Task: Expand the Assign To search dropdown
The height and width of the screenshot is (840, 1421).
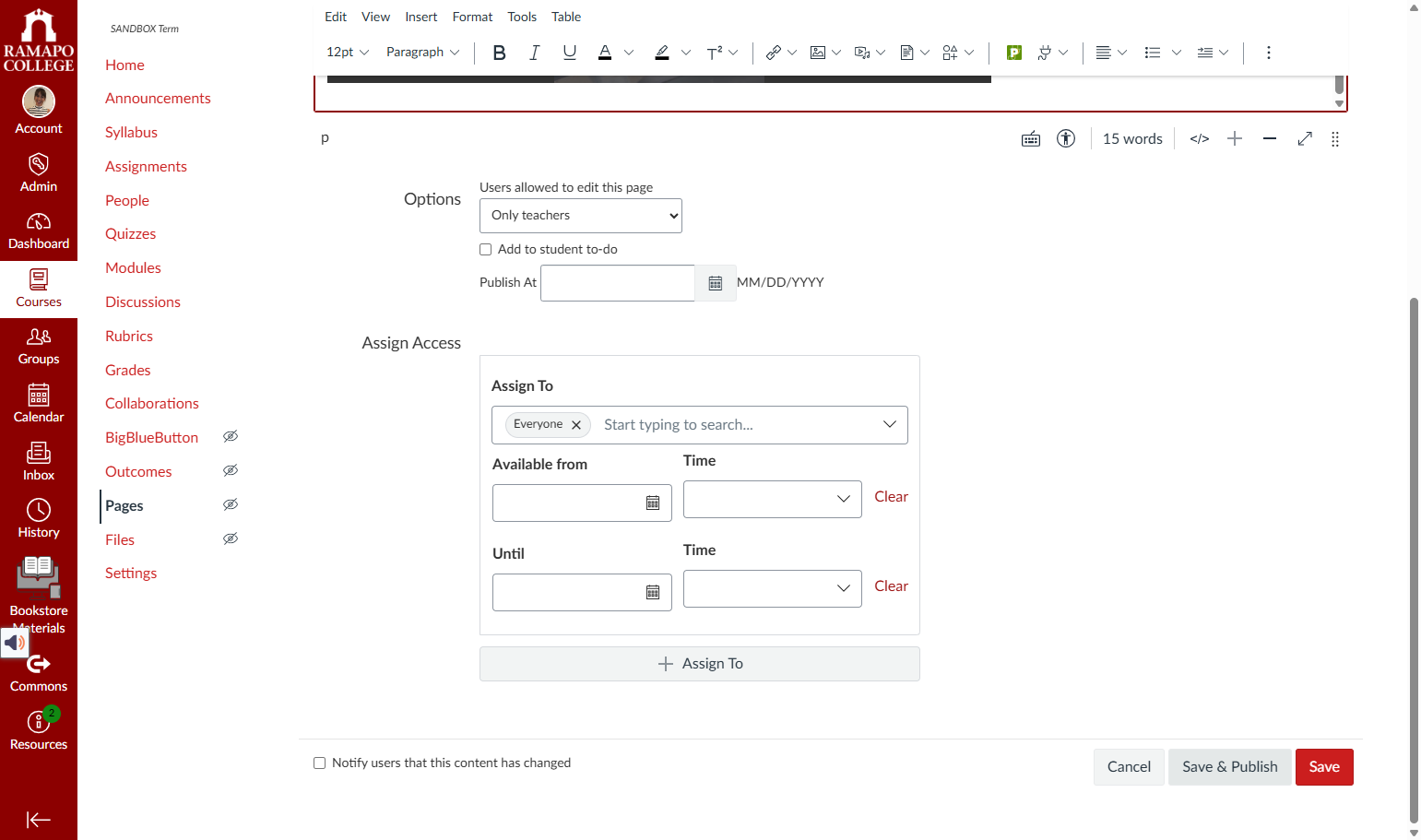Action: coord(890,425)
